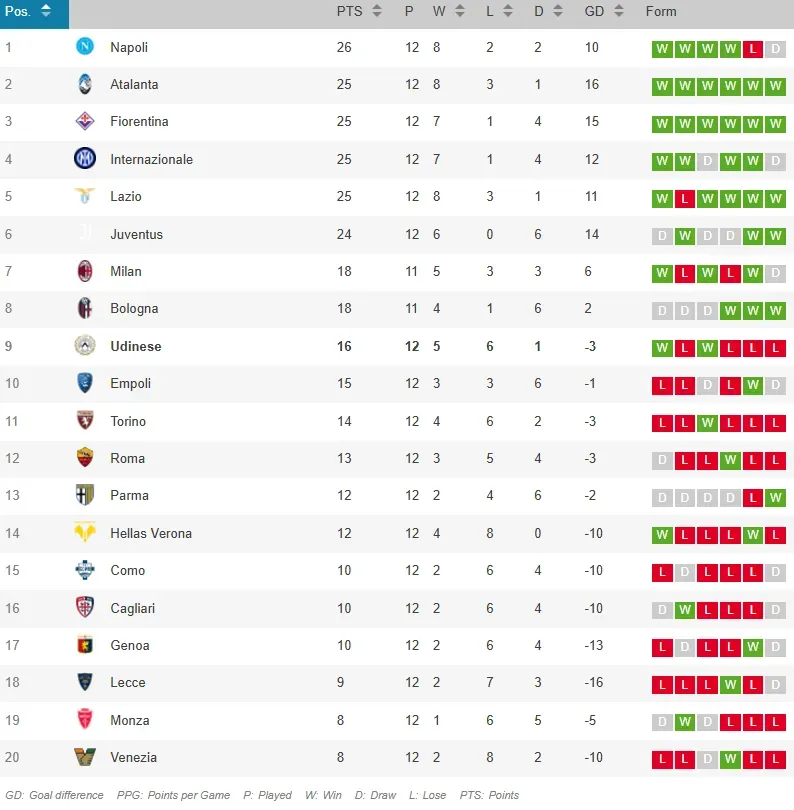Click the Milan crest icon
The width and height of the screenshot is (794, 810).
point(85,272)
